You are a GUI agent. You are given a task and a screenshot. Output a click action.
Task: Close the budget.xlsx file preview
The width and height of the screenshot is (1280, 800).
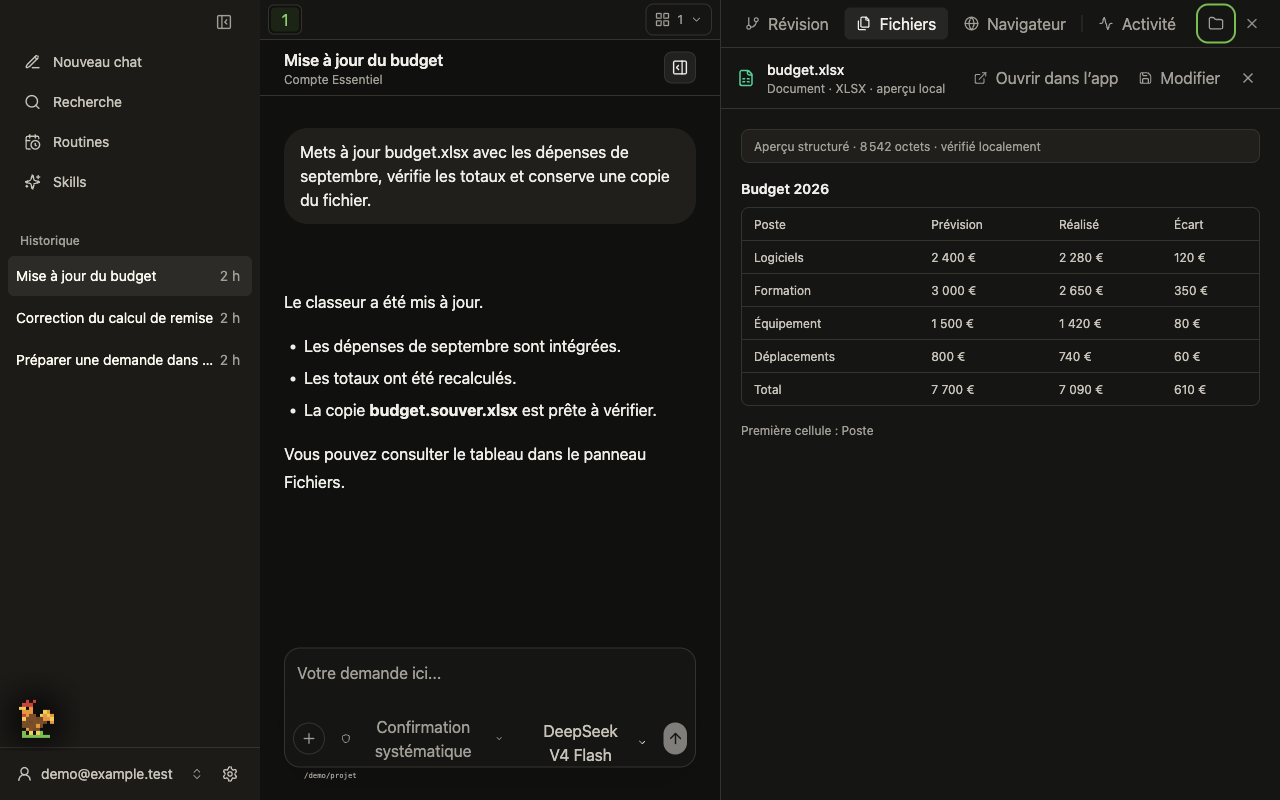[x=1248, y=78]
